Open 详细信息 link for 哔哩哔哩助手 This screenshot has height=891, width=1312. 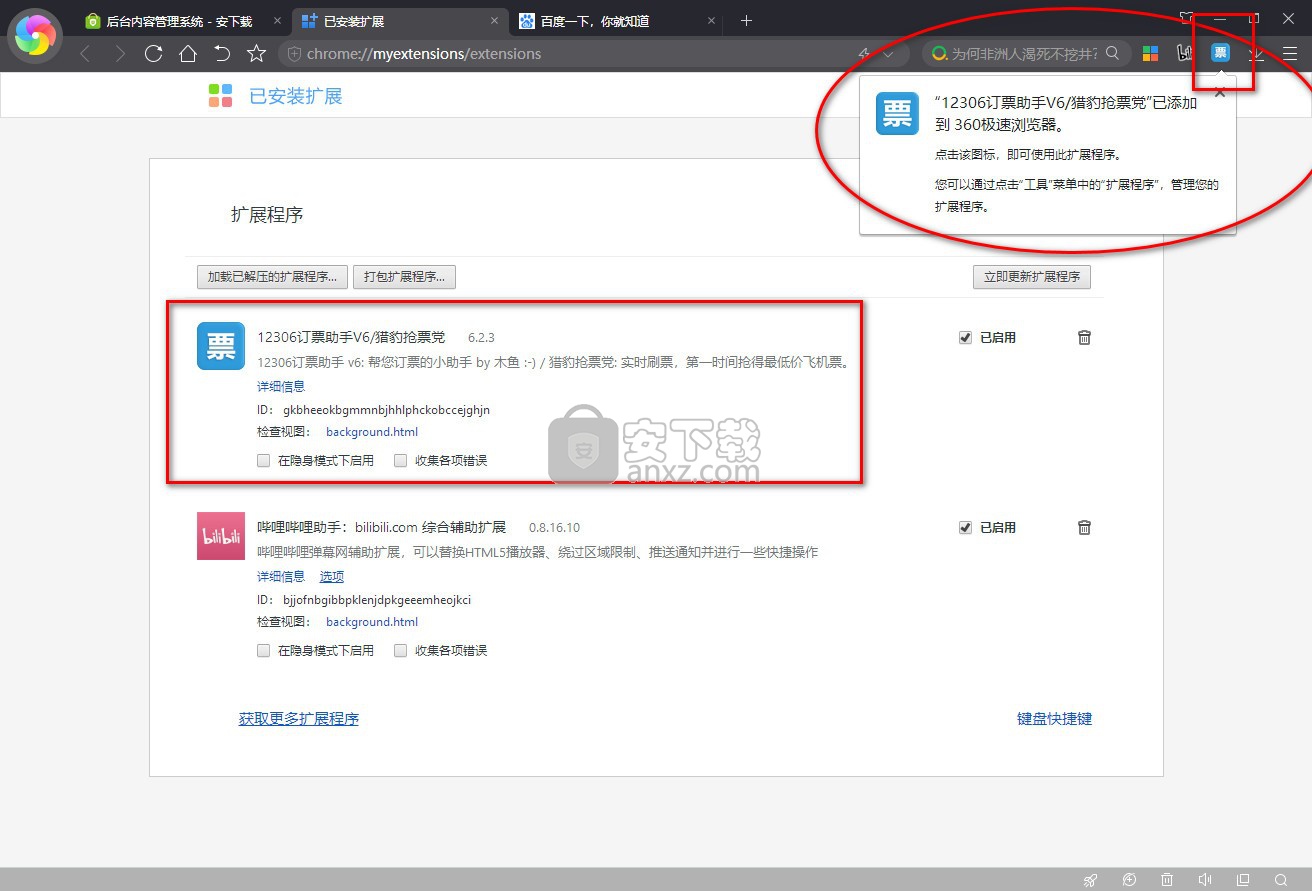point(281,576)
